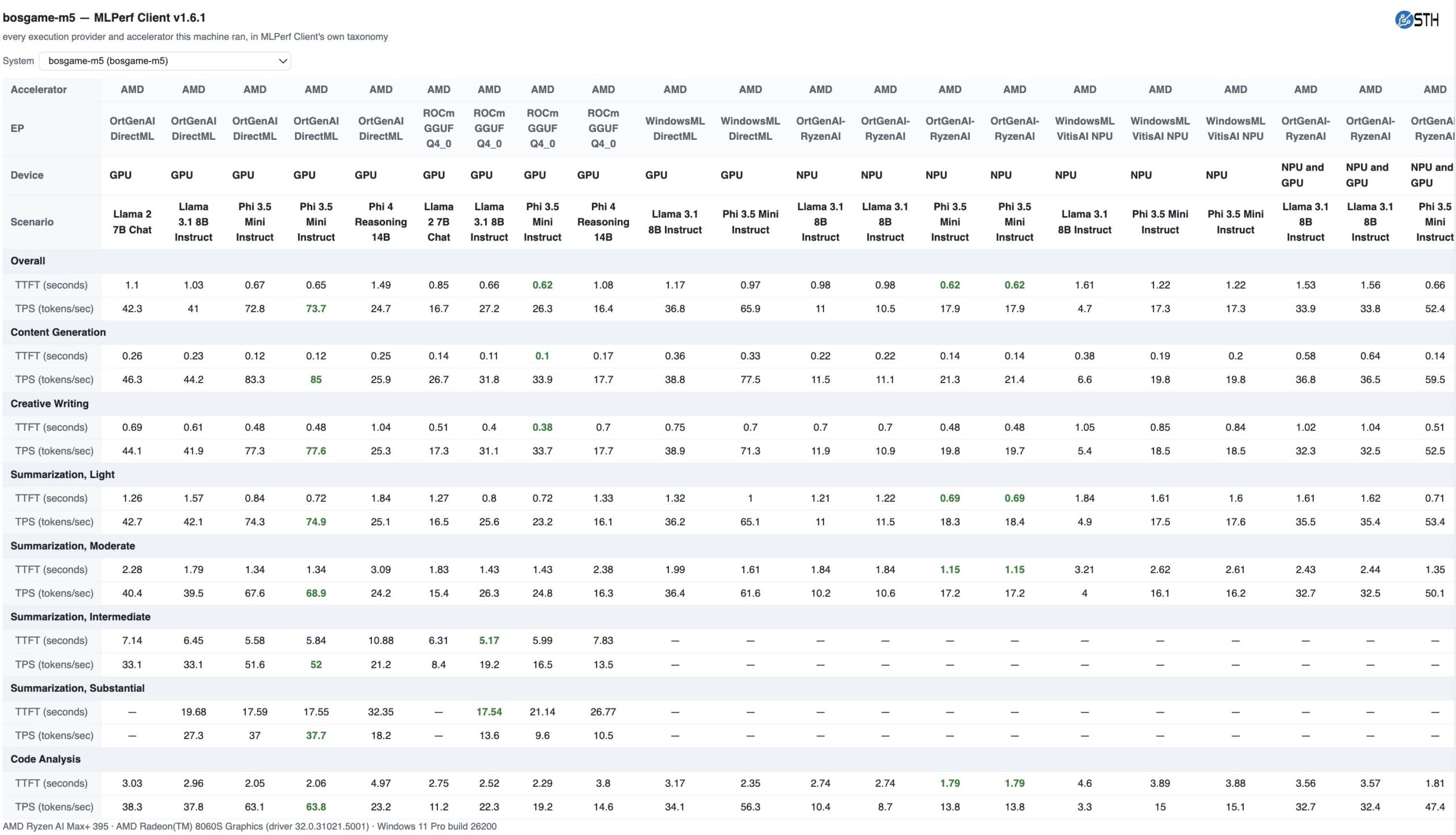Screen dimensions: 1456x835
Task: Select Llama 3.1 8B Instruct scenario under WindowsML VitisAI NPU
Action: coord(1084,222)
